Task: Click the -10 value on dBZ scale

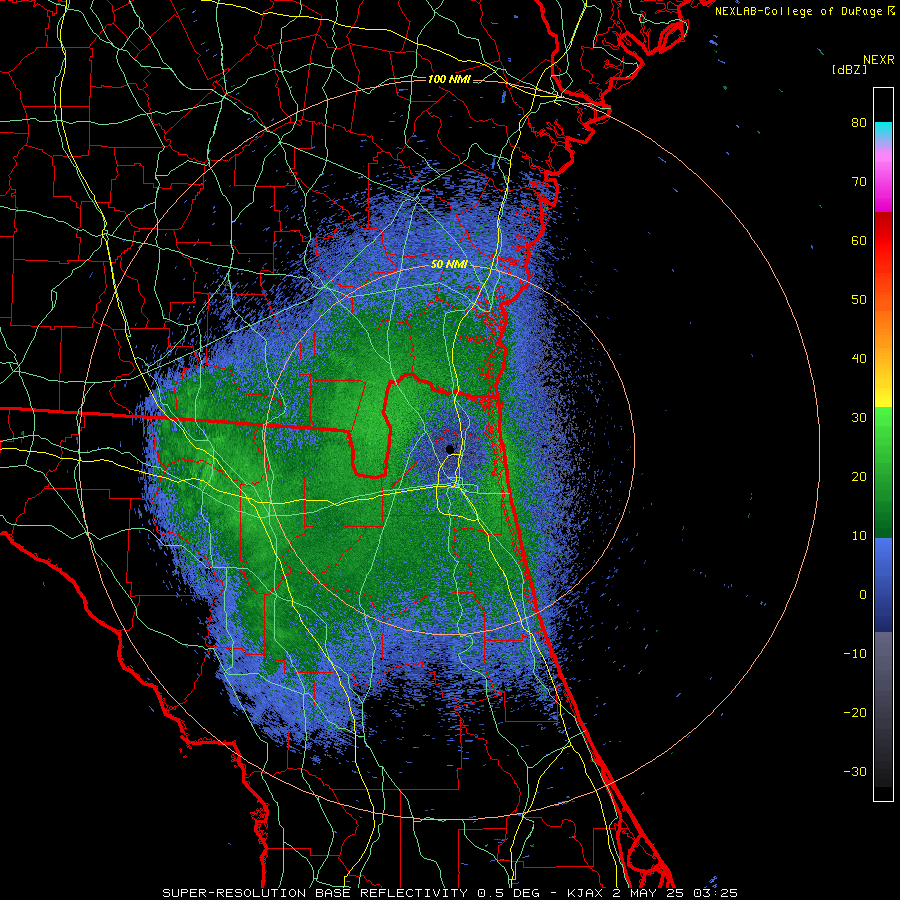Action: point(855,654)
